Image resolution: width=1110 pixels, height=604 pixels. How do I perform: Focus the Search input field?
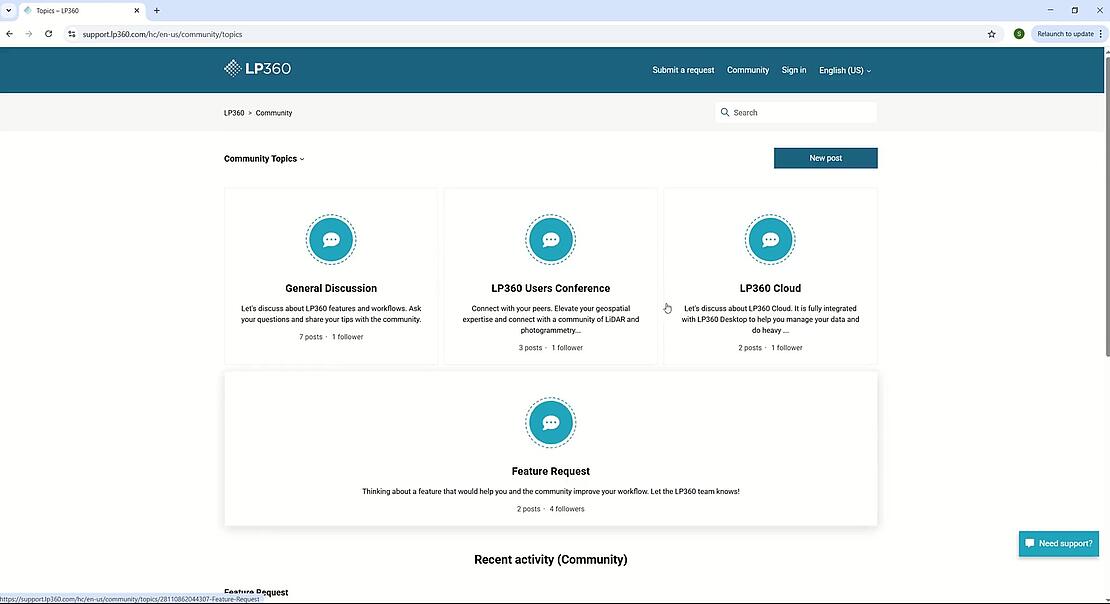click(x=796, y=113)
